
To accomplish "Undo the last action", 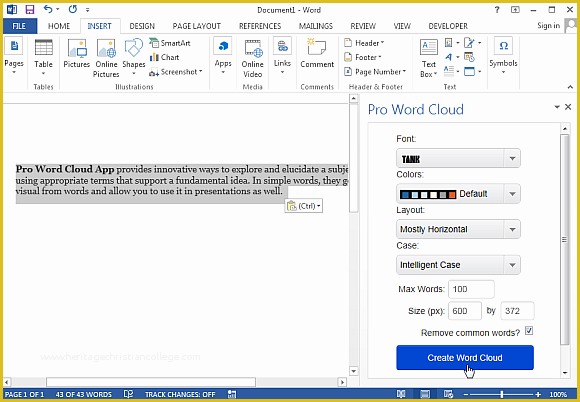I will click(x=48, y=9).
